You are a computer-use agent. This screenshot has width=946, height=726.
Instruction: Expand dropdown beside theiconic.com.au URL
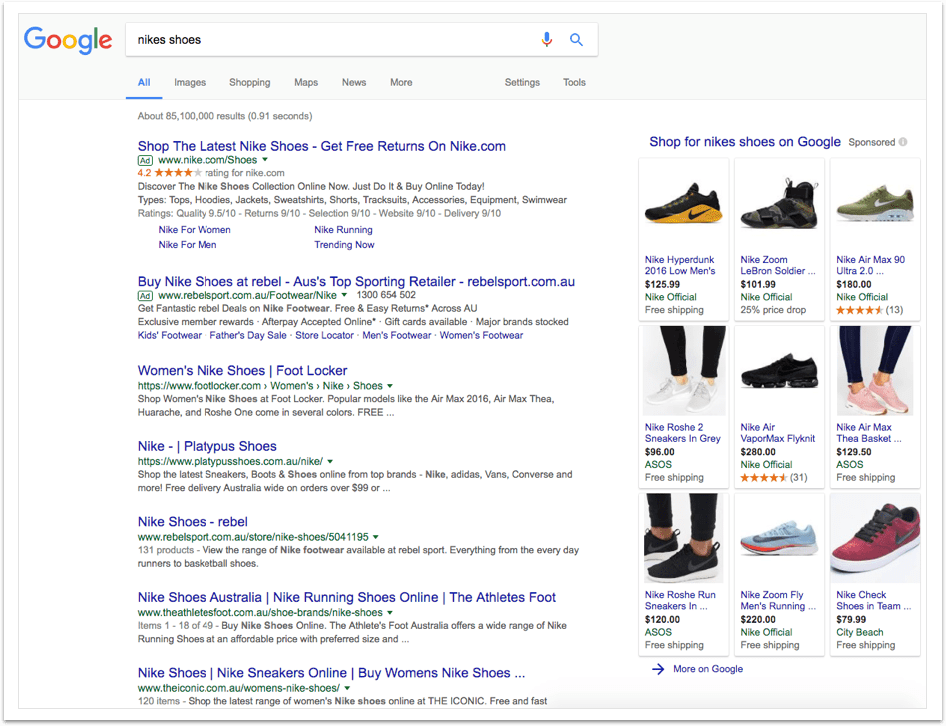pyautogui.click(x=347, y=688)
